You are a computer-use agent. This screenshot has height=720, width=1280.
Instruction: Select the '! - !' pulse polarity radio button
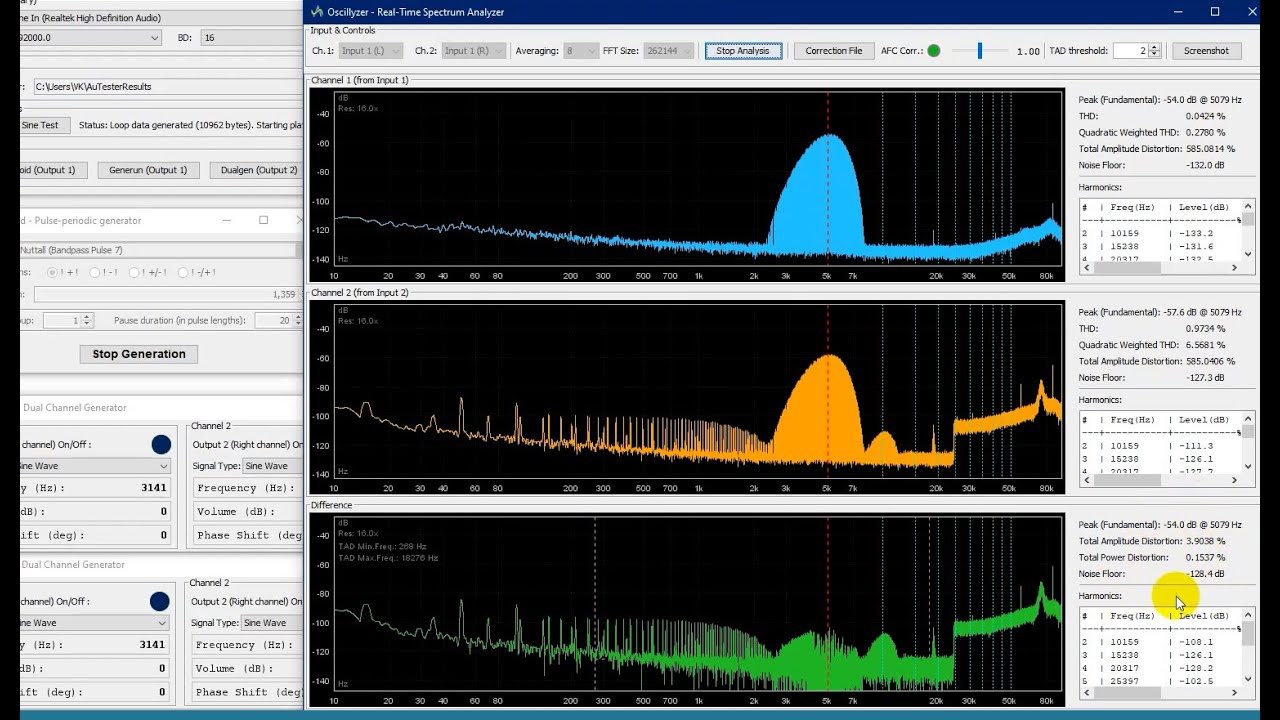95,272
